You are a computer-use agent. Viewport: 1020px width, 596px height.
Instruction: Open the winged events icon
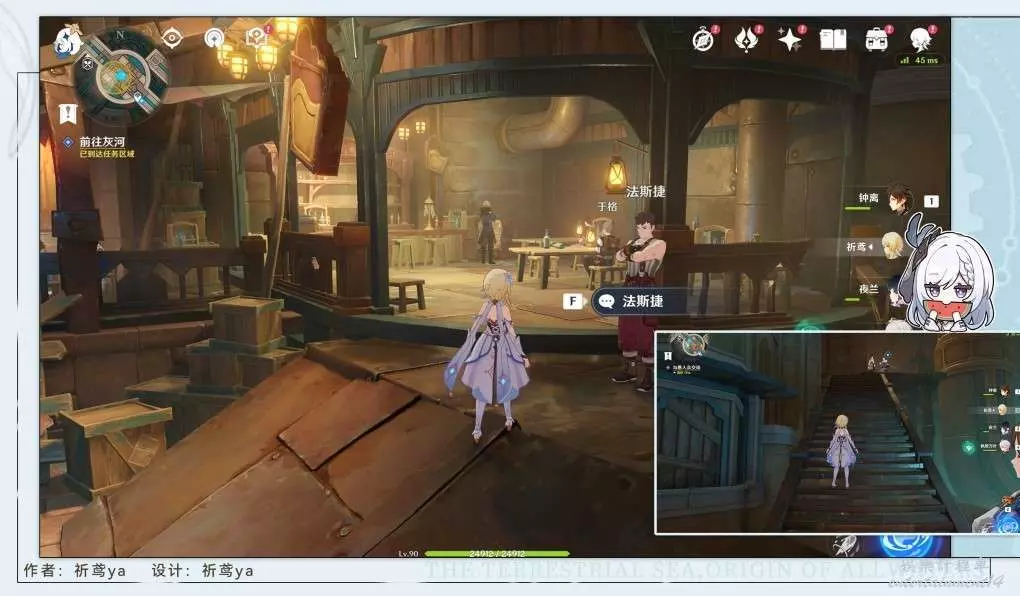[x=747, y=40]
